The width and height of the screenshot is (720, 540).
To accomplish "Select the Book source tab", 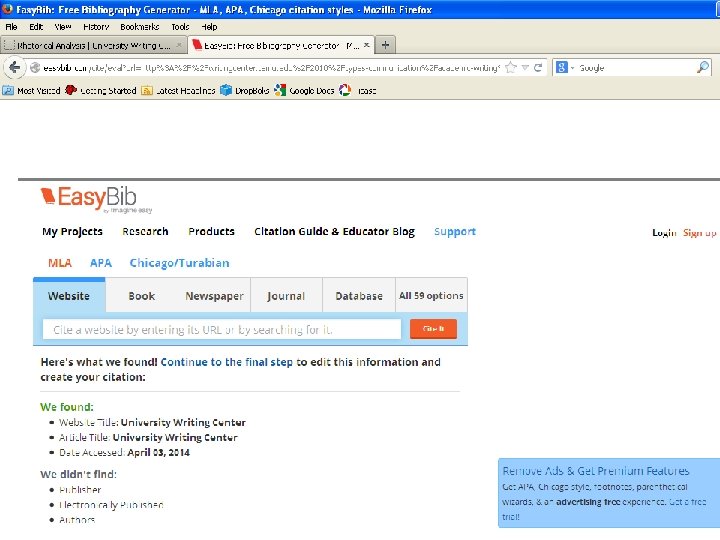I will pyautogui.click(x=141, y=296).
